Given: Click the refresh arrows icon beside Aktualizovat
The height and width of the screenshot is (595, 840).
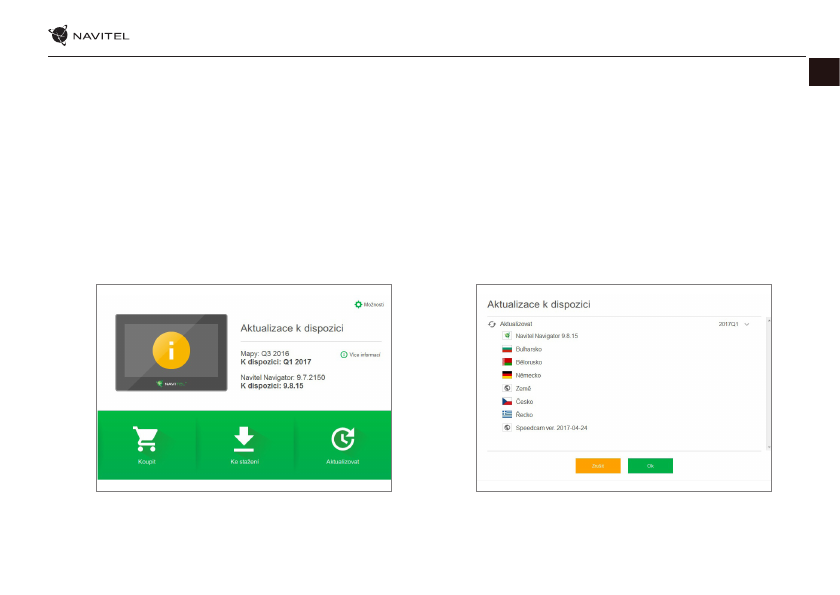Looking at the screenshot, I should point(491,324).
